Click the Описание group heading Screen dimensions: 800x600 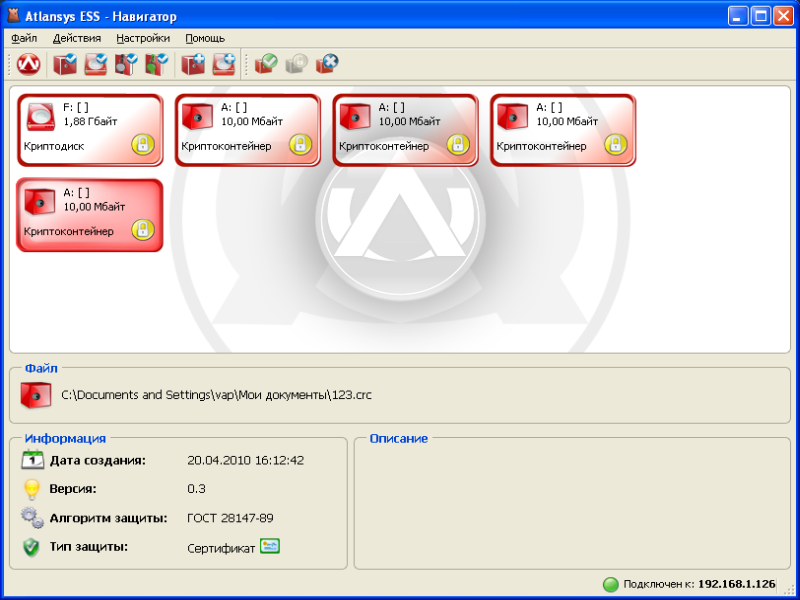tap(398, 438)
